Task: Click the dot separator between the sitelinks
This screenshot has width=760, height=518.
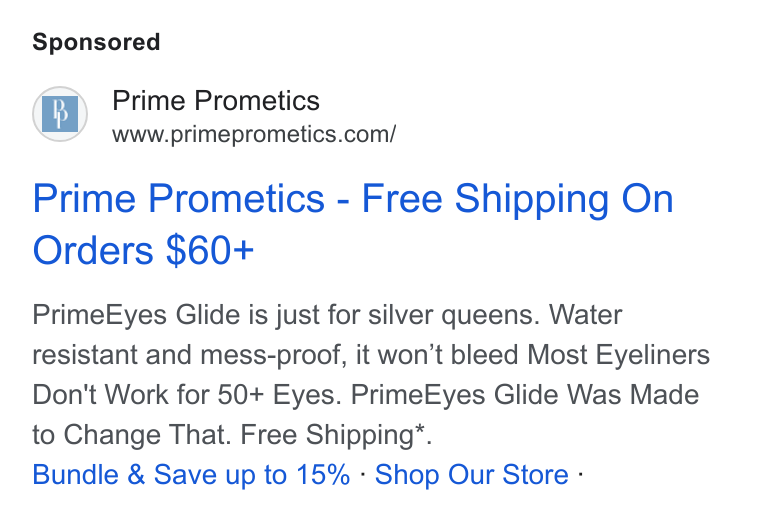Action: 363,473
